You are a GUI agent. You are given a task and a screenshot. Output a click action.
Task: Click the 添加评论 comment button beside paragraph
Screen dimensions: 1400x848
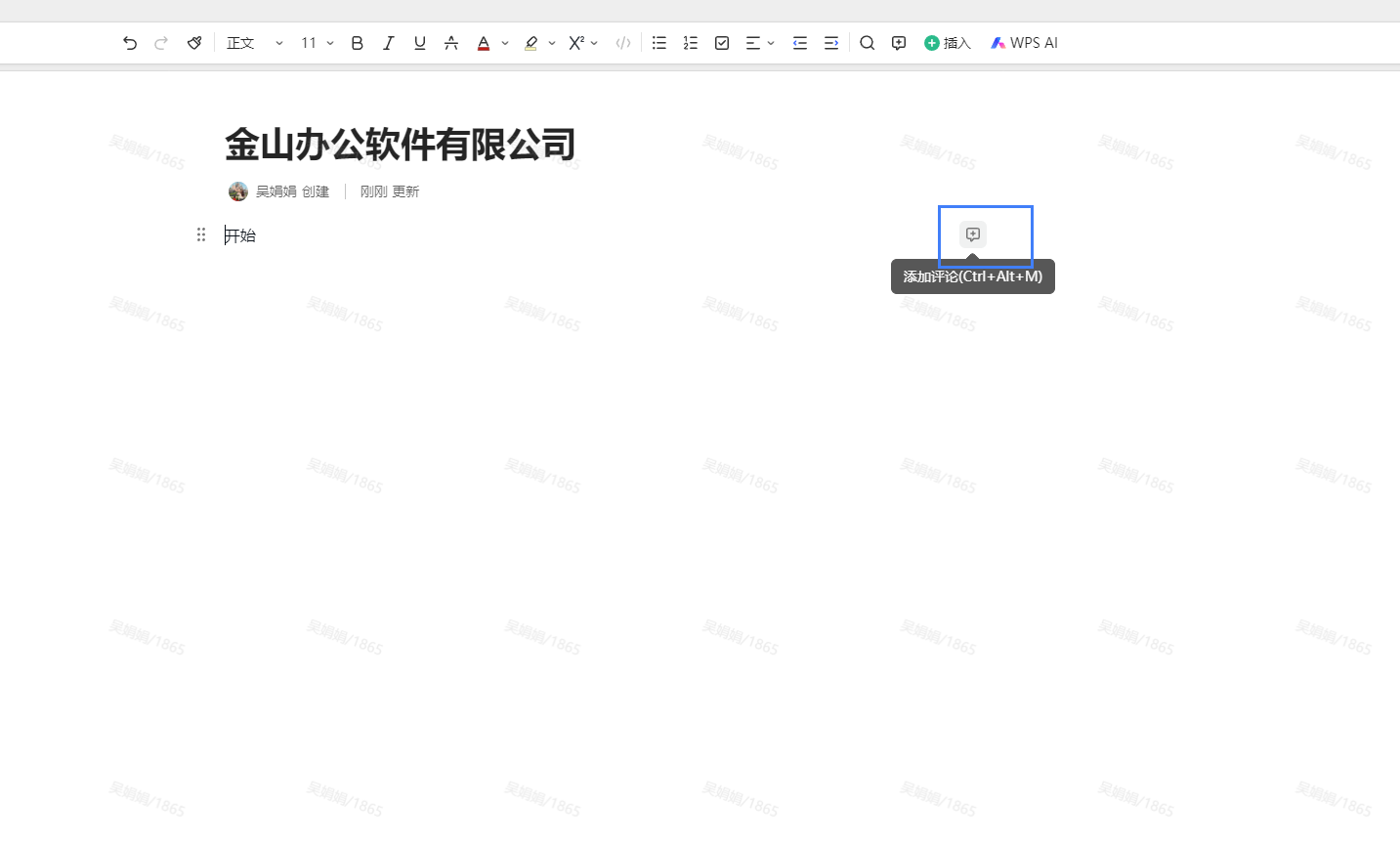973,234
